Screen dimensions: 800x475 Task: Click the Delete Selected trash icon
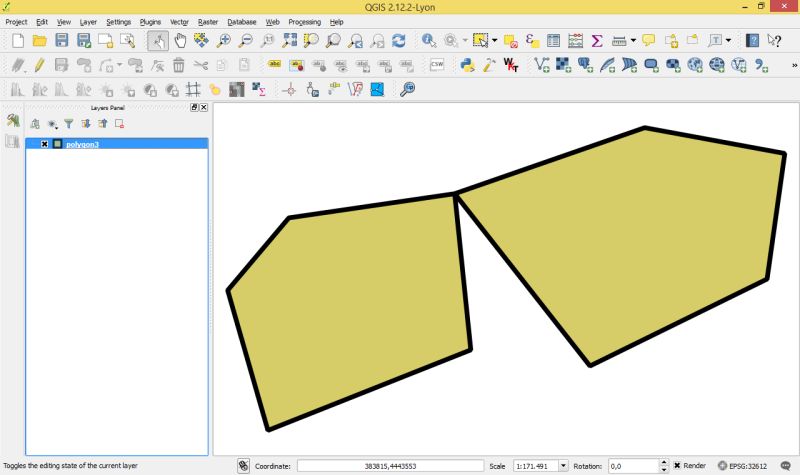point(179,65)
